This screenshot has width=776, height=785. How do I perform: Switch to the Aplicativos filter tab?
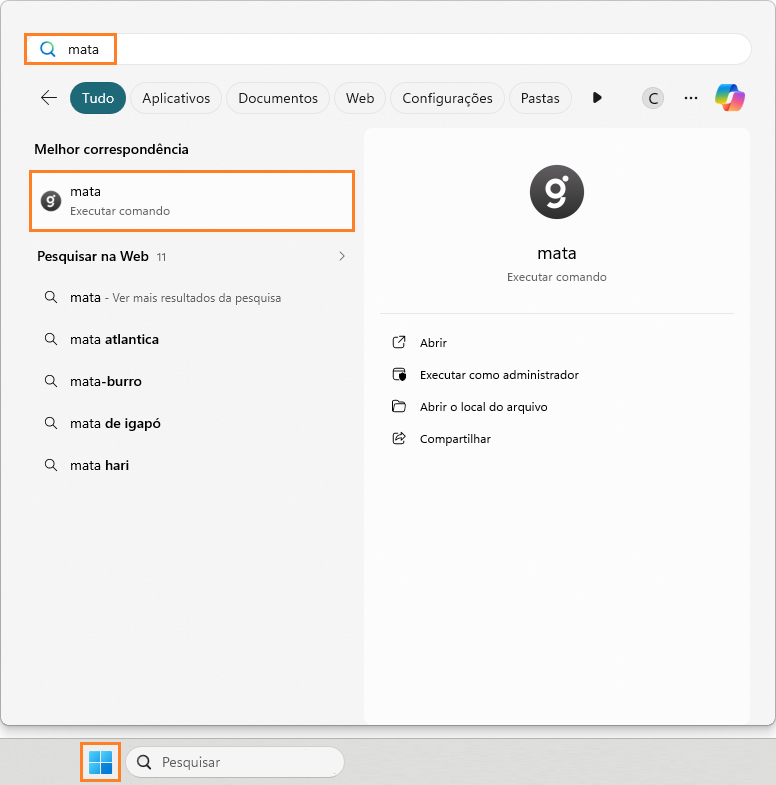(x=176, y=98)
